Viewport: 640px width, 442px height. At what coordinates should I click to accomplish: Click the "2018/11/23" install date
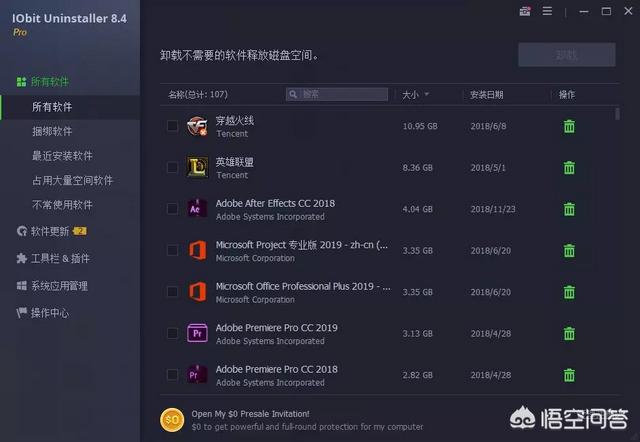pos(493,209)
